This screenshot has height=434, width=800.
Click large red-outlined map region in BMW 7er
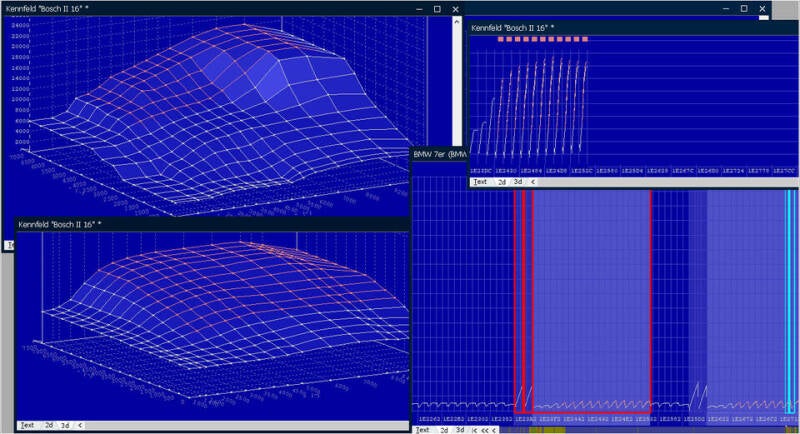591,301
